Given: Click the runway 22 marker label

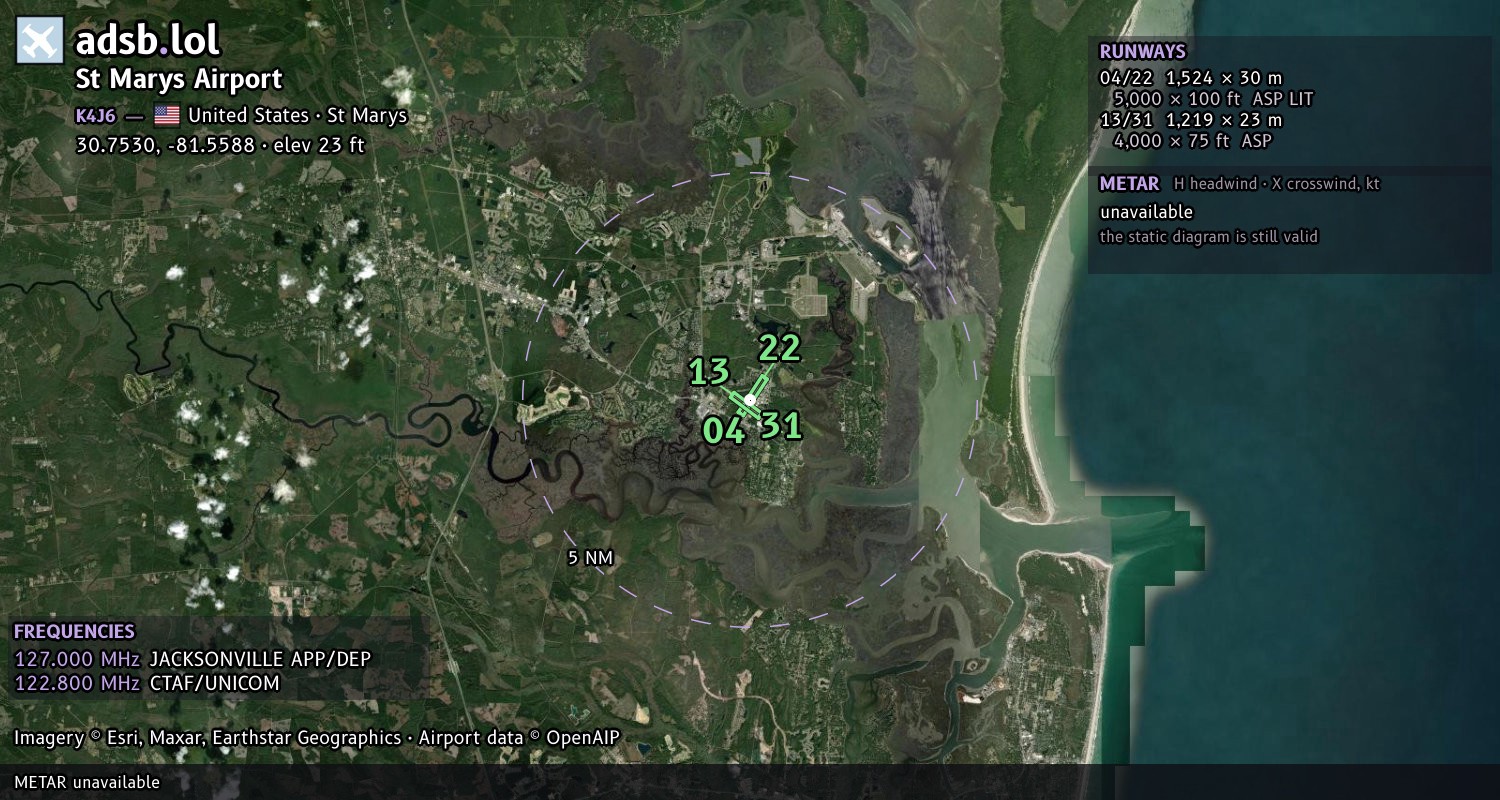Looking at the screenshot, I should click(x=780, y=347).
